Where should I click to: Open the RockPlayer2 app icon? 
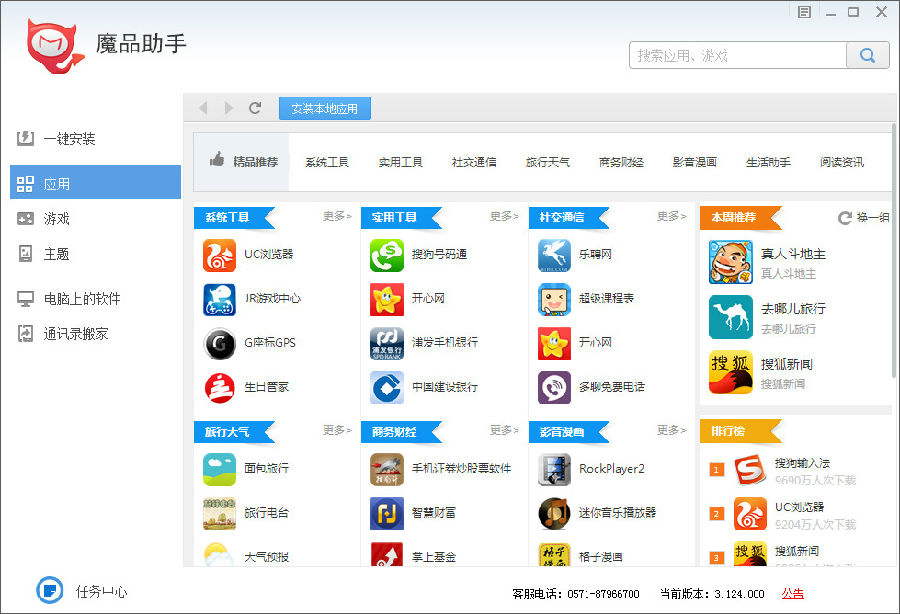[x=554, y=469]
